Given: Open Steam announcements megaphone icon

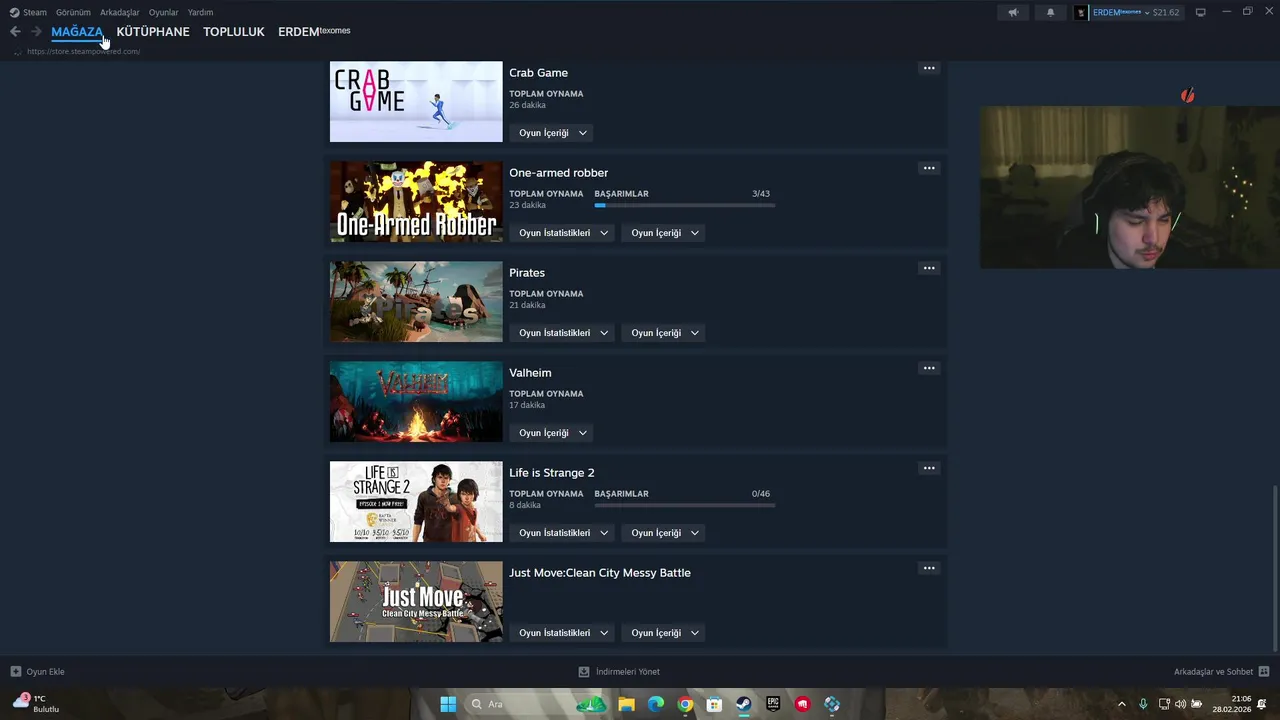Looking at the screenshot, I should (x=1013, y=12).
